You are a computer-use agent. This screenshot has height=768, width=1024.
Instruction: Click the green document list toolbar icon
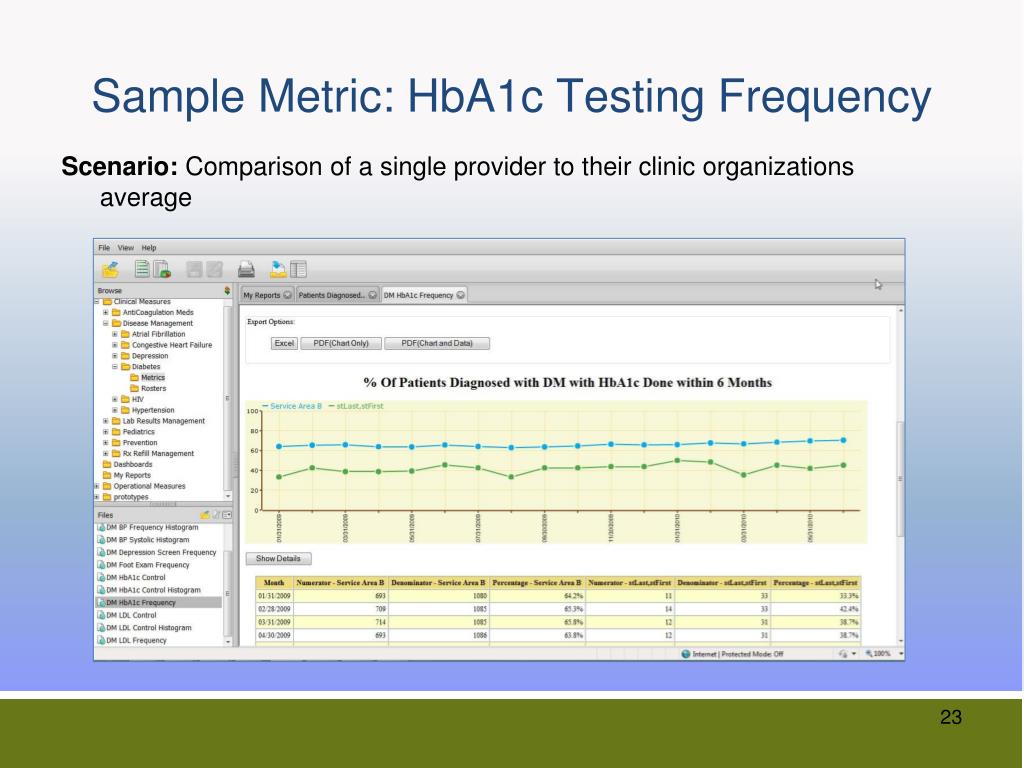[142, 268]
